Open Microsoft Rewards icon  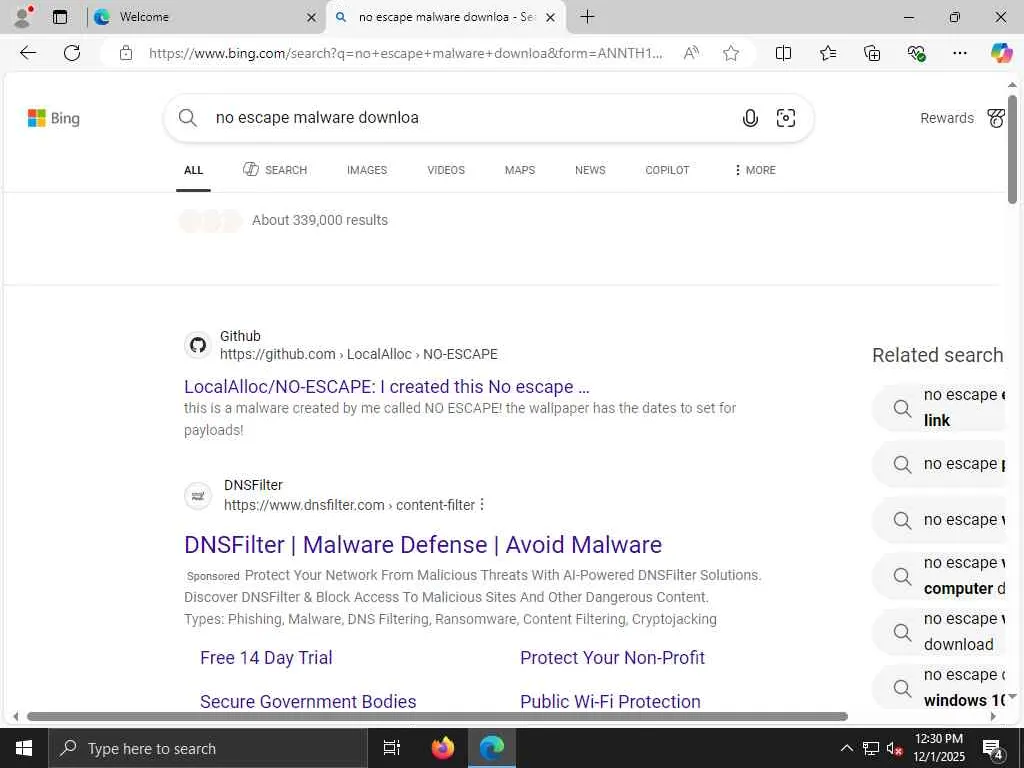click(x=996, y=118)
